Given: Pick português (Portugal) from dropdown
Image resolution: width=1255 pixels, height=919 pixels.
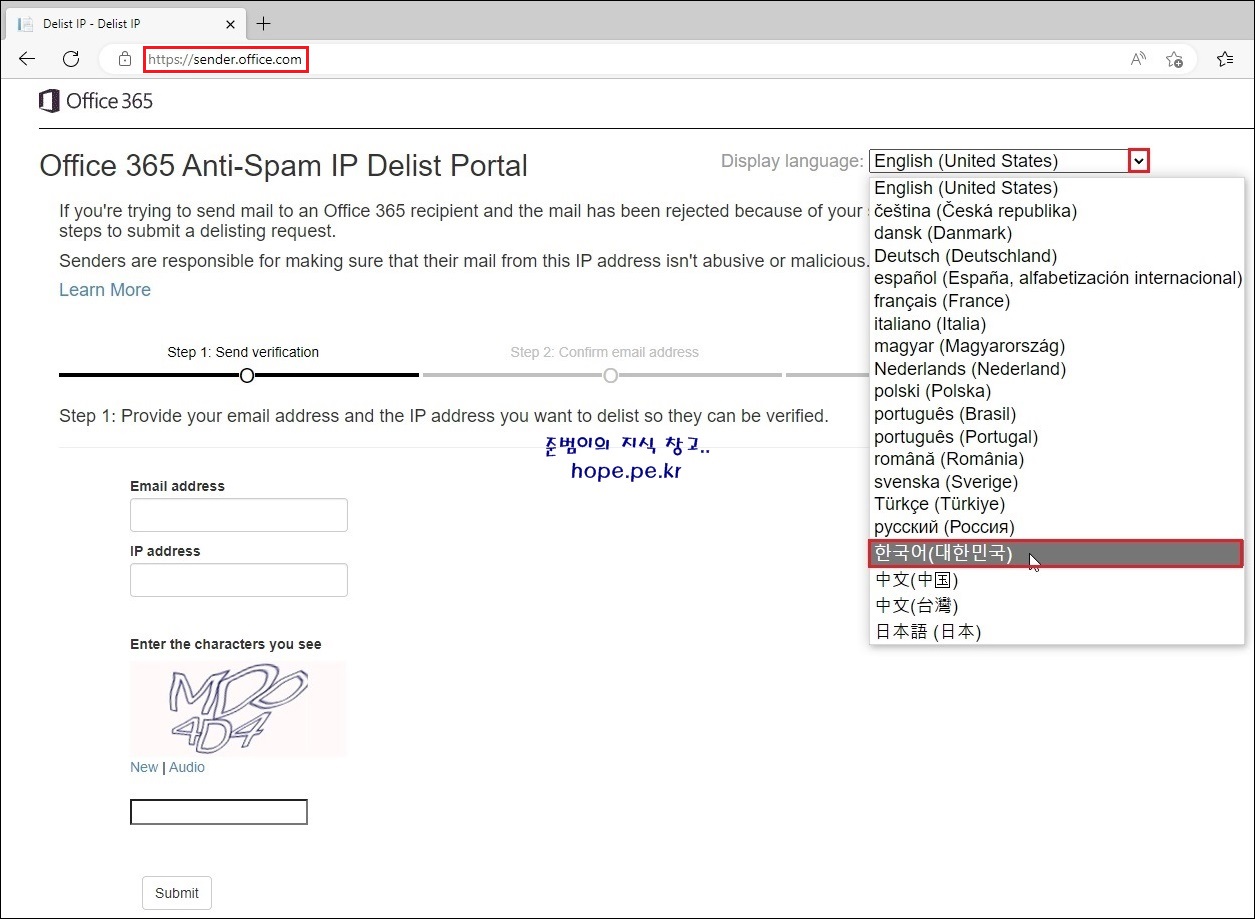Looking at the screenshot, I should pos(1057,437).
